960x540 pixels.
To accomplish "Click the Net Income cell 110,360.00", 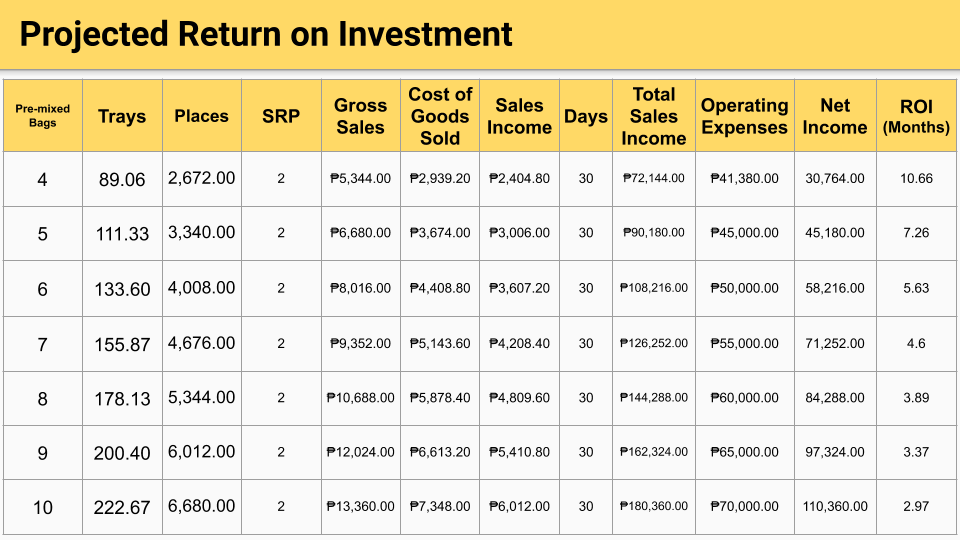I will point(835,507).
